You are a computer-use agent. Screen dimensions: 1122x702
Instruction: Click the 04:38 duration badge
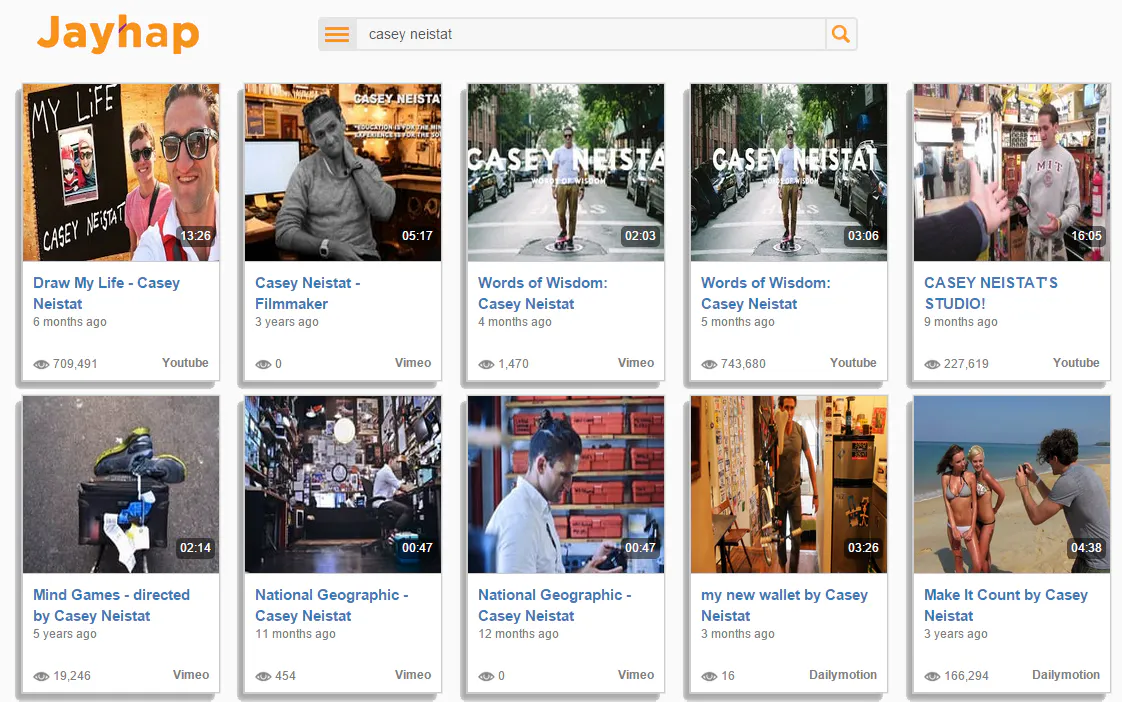[x=1086, y=548]
